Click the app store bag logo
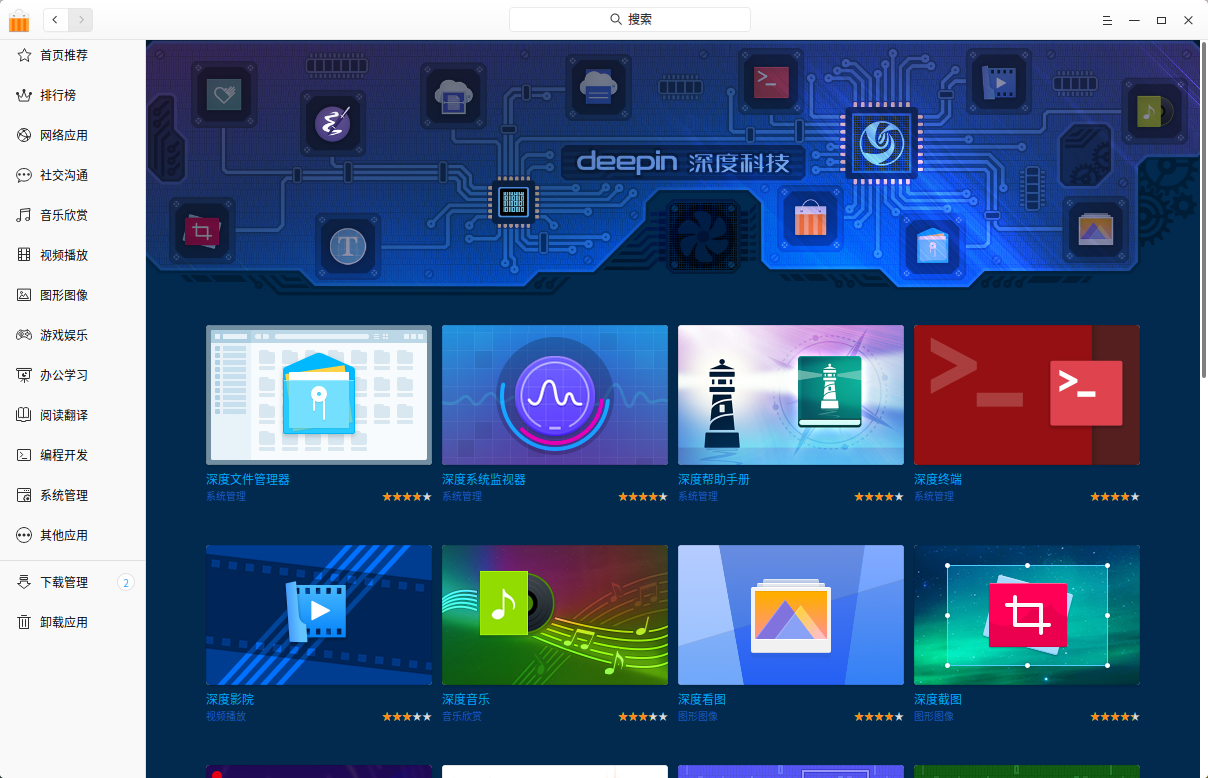The image size is (1208, 778). 19,20
